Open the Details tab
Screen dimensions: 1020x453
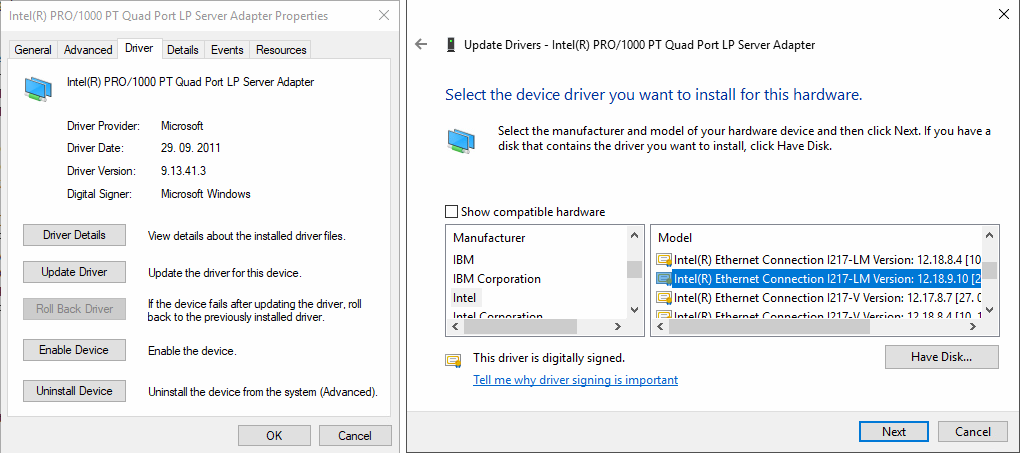(182, 49)
